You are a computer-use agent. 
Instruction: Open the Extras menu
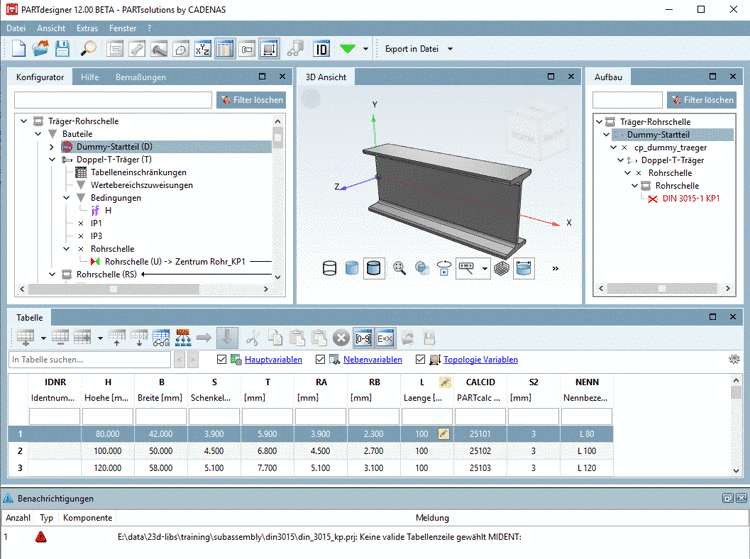point(87,28)
